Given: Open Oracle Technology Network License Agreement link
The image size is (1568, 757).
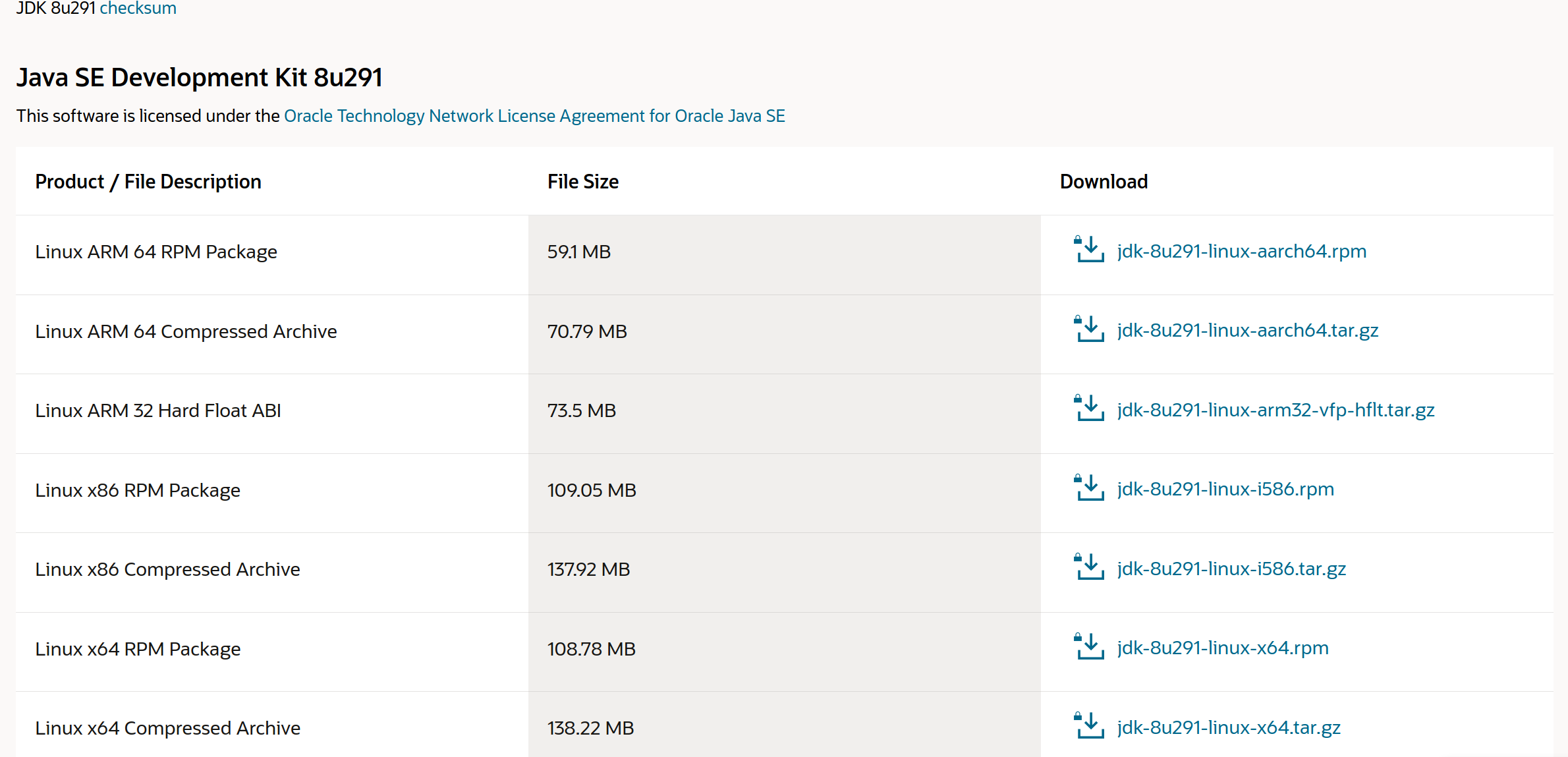Looking at the screenshot, I should (x=534, y=116).
